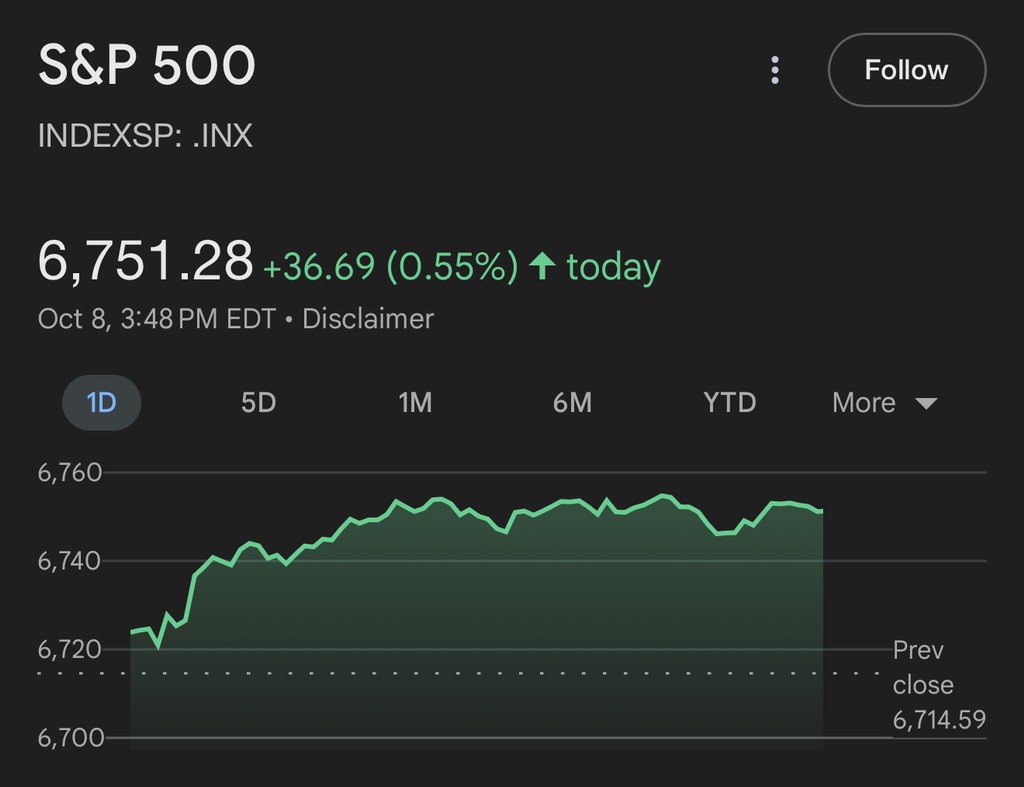
Task: Click the current price 6,751.28
Action: (x=146, y=262)
